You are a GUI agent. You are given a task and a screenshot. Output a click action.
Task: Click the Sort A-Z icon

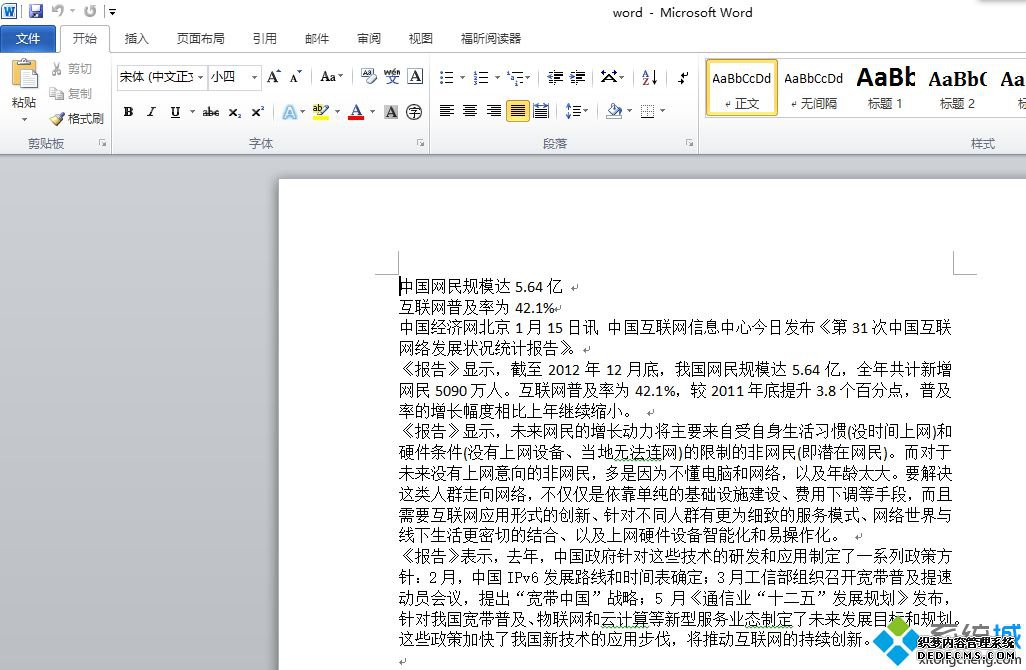pyautogui.click(x=650, y=78)
